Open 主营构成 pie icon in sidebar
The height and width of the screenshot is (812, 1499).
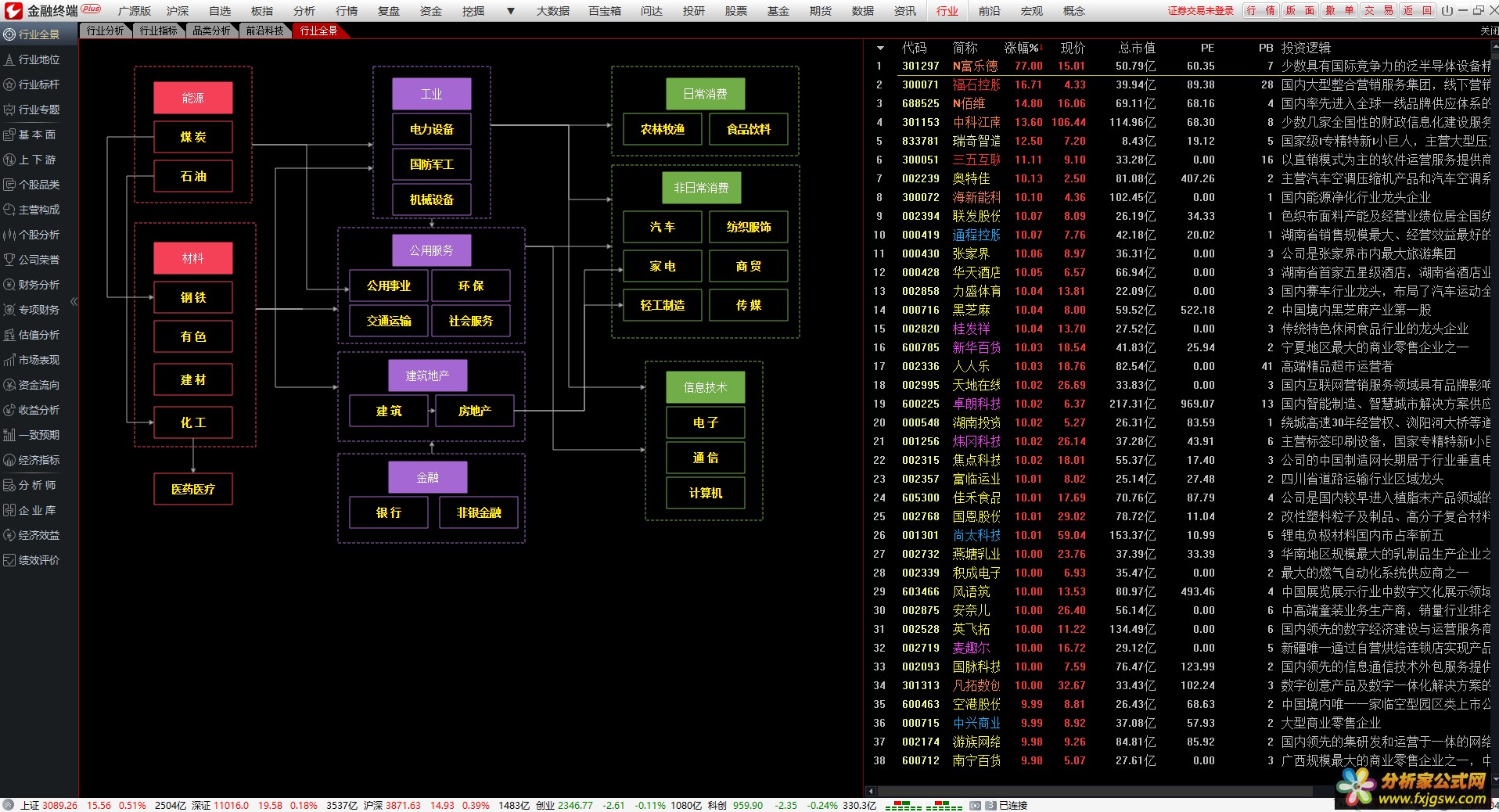9,210
